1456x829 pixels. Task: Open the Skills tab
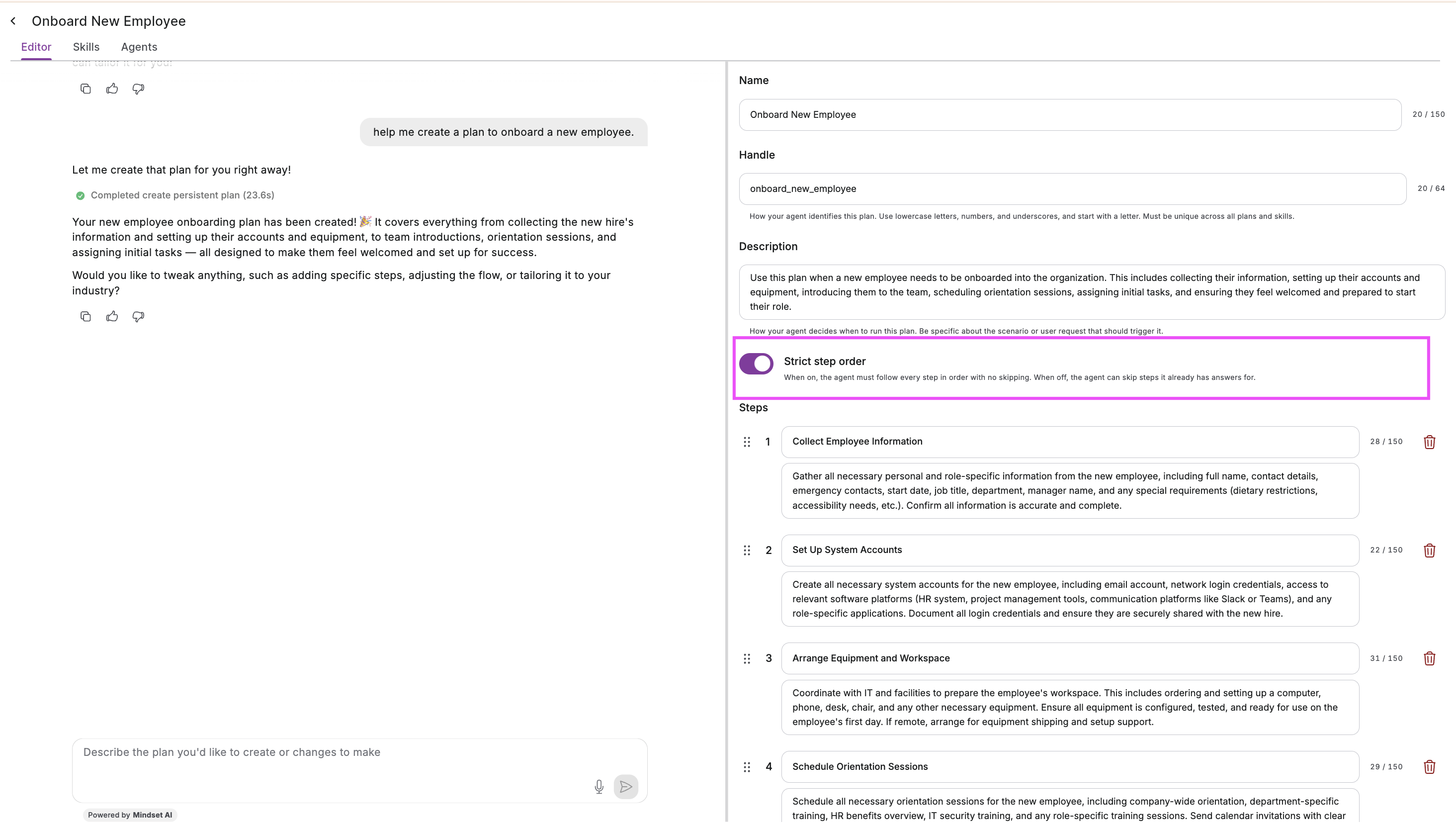[x=86, y=47]
